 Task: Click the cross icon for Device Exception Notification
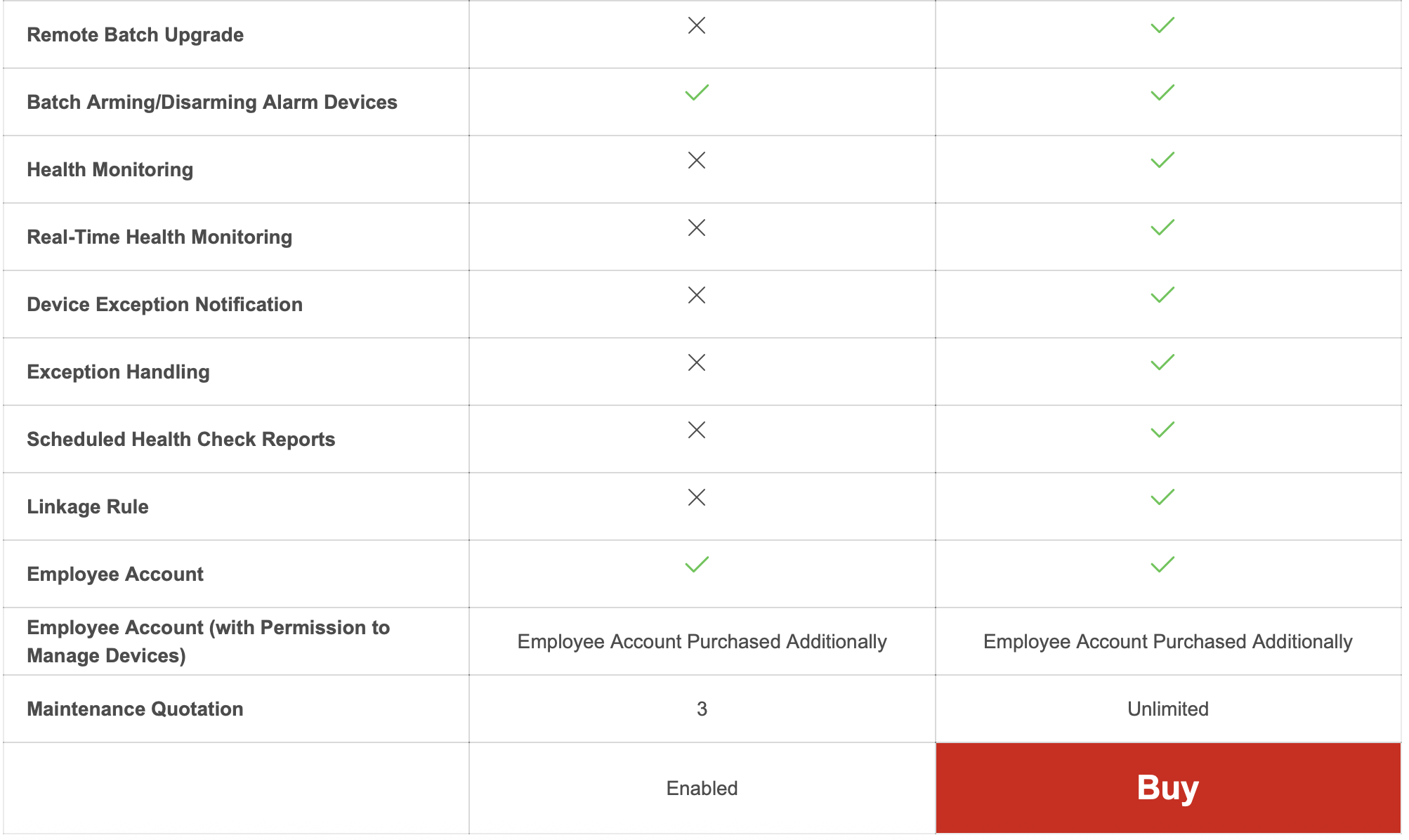696,296
